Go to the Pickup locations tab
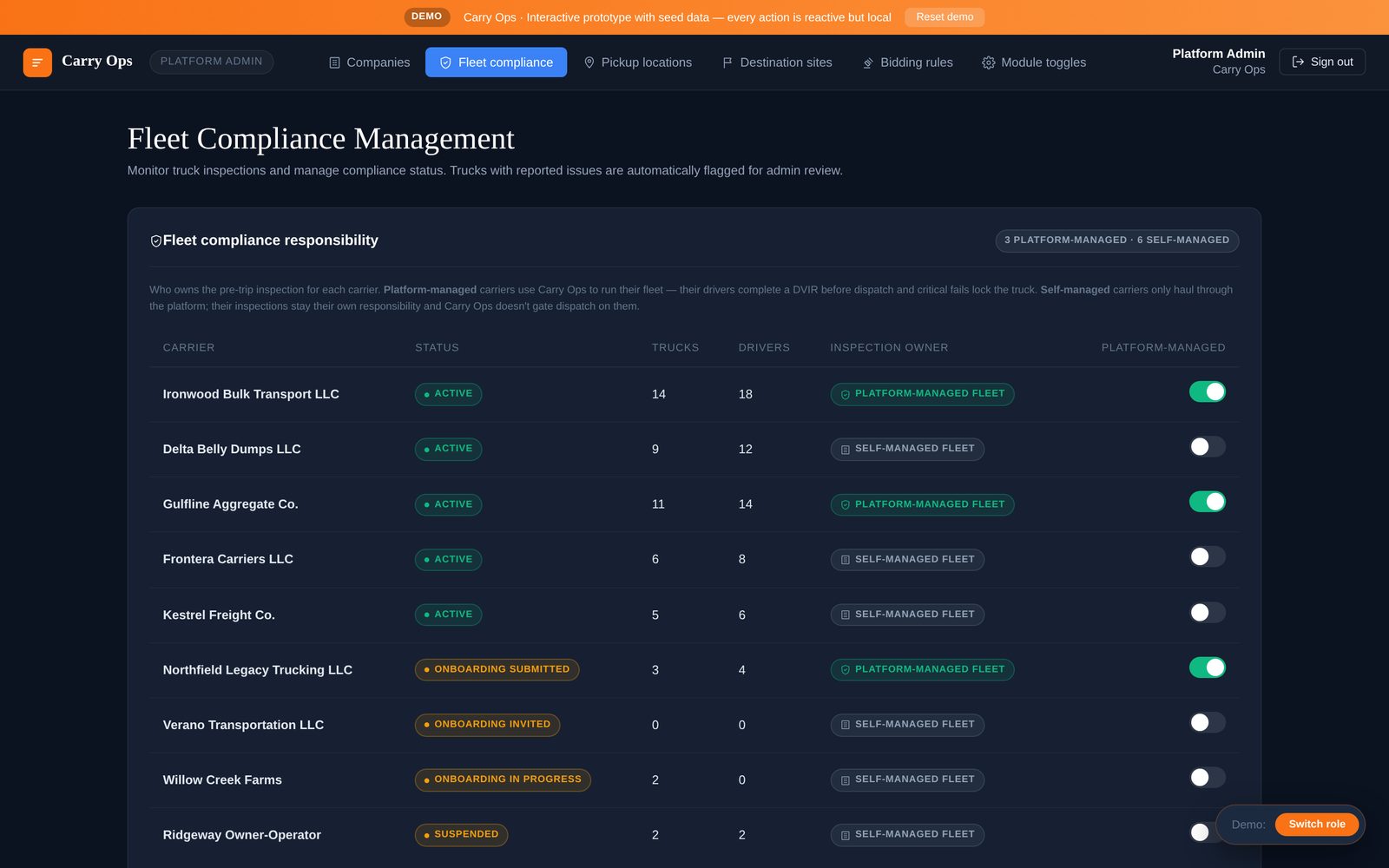The width and height of the screenshot is (1389, 868). tap(638, 62)
